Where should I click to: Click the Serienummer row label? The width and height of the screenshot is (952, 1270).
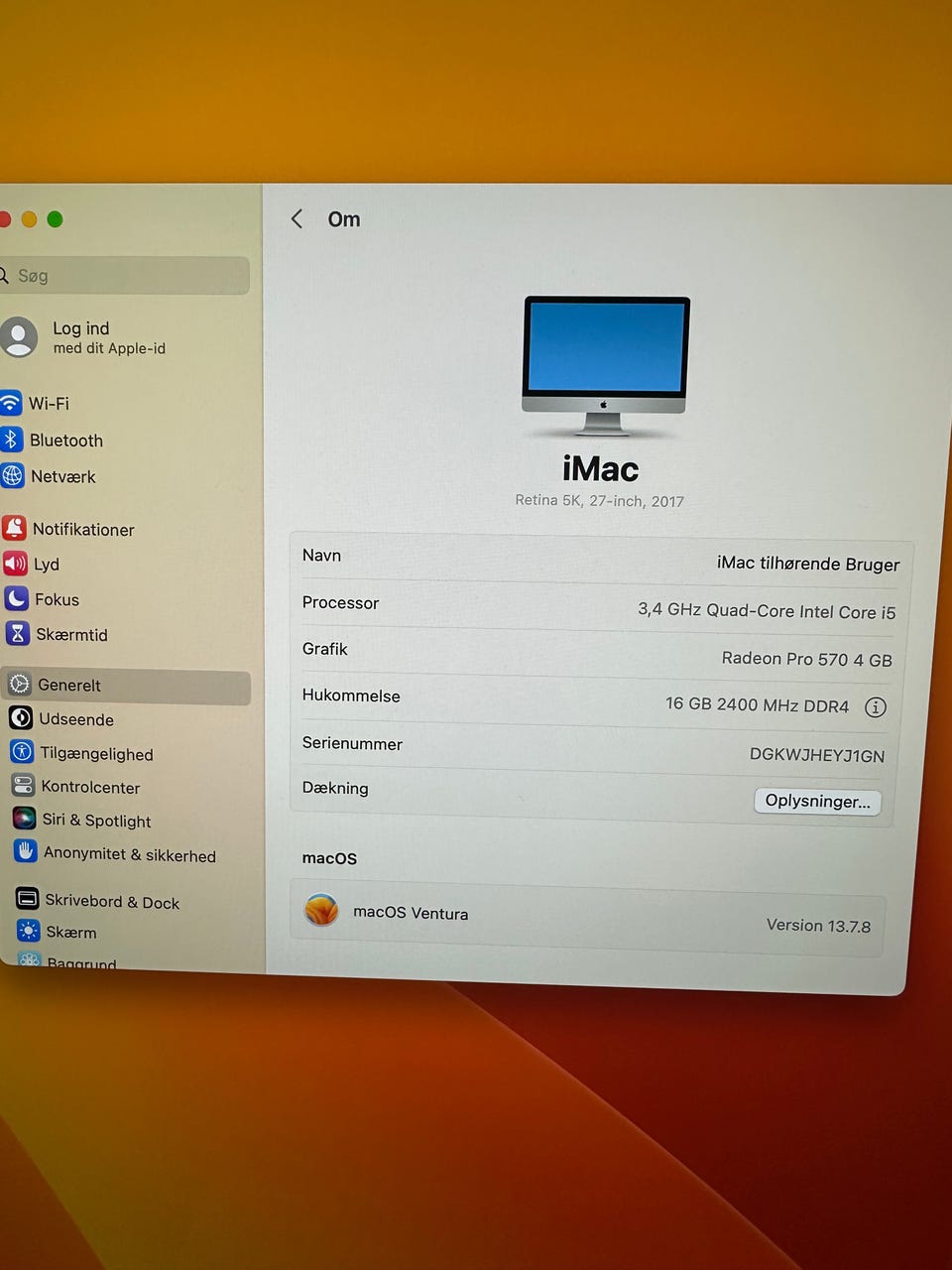pos(352,744)
